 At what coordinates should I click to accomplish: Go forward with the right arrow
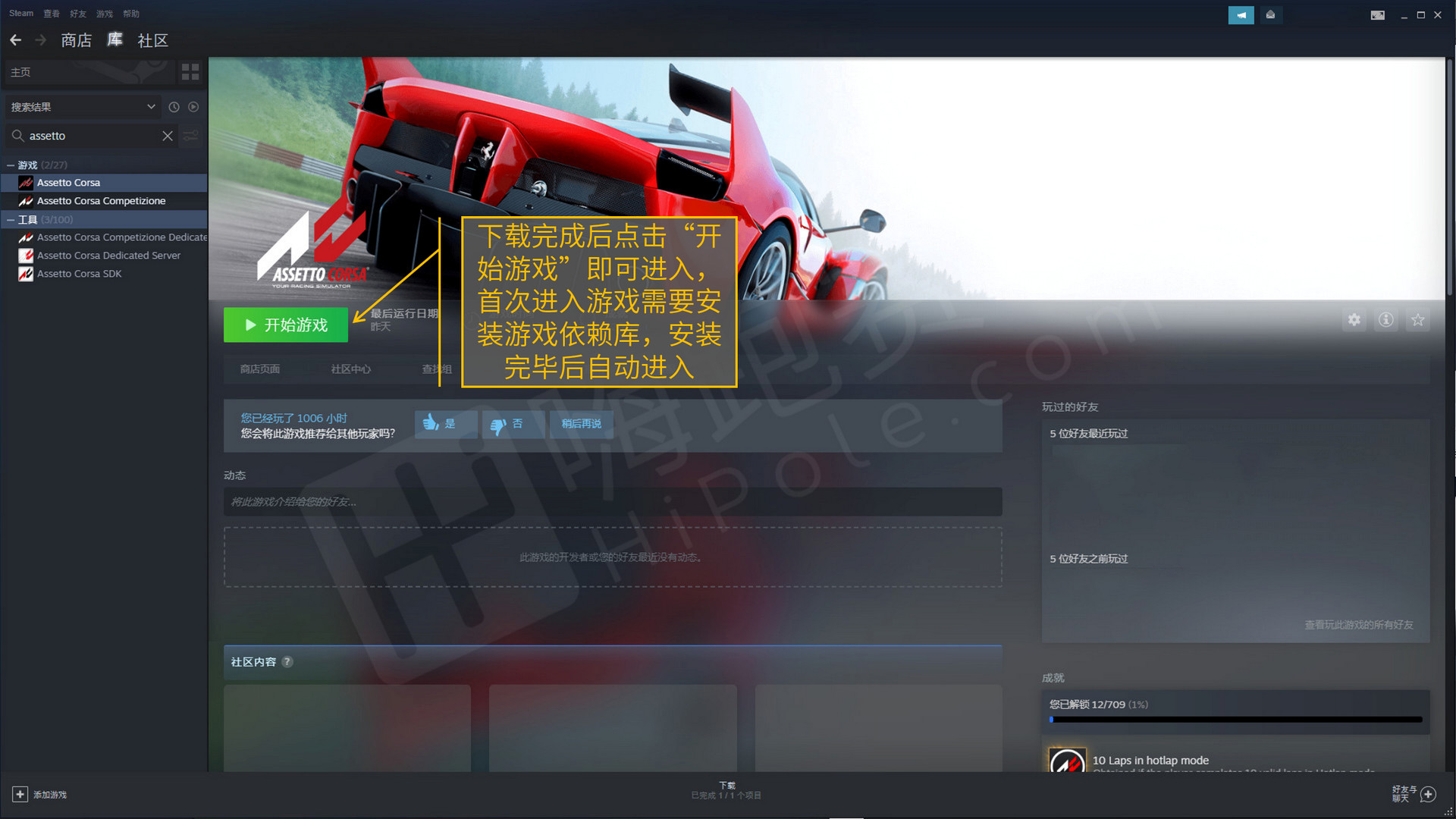click(x=41, y=40)
